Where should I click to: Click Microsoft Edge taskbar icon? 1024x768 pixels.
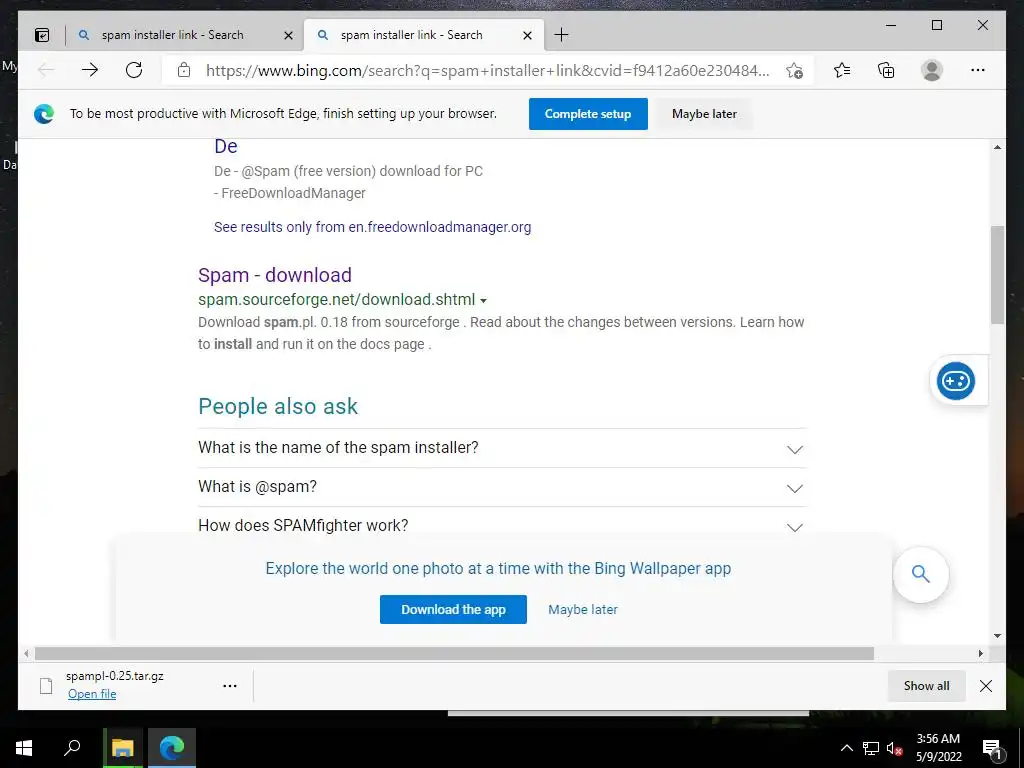(x=172, y=748)
